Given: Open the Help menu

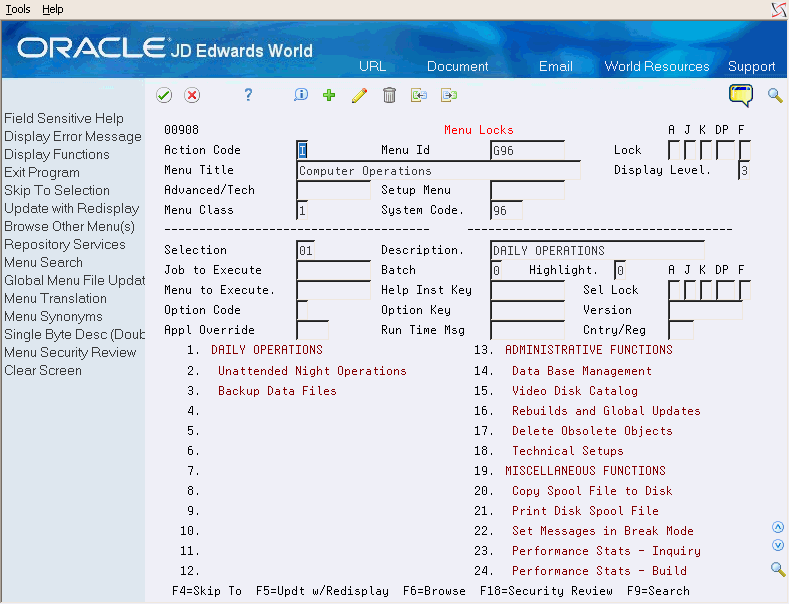Looking at the screenshot, I should (52, 9).
